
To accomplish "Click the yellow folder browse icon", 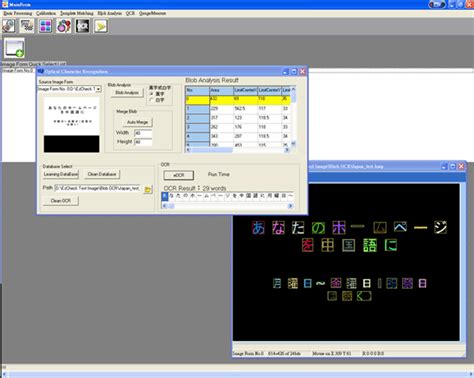I will pos(148,189).
